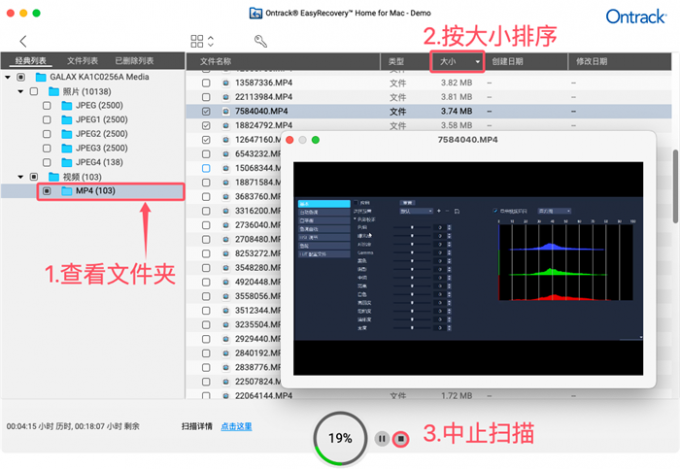This screenshot has height=469, width=680.
Task: Toggle the checkbox of 照片 (10138) folder
Action: pos(34,92)
